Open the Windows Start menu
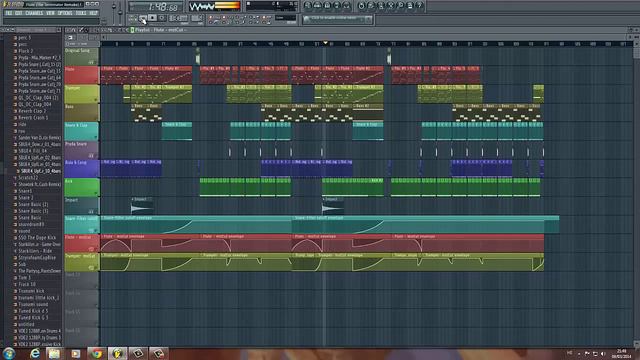The width and height of the screenshot is (640, 360). tap(9, 353)
